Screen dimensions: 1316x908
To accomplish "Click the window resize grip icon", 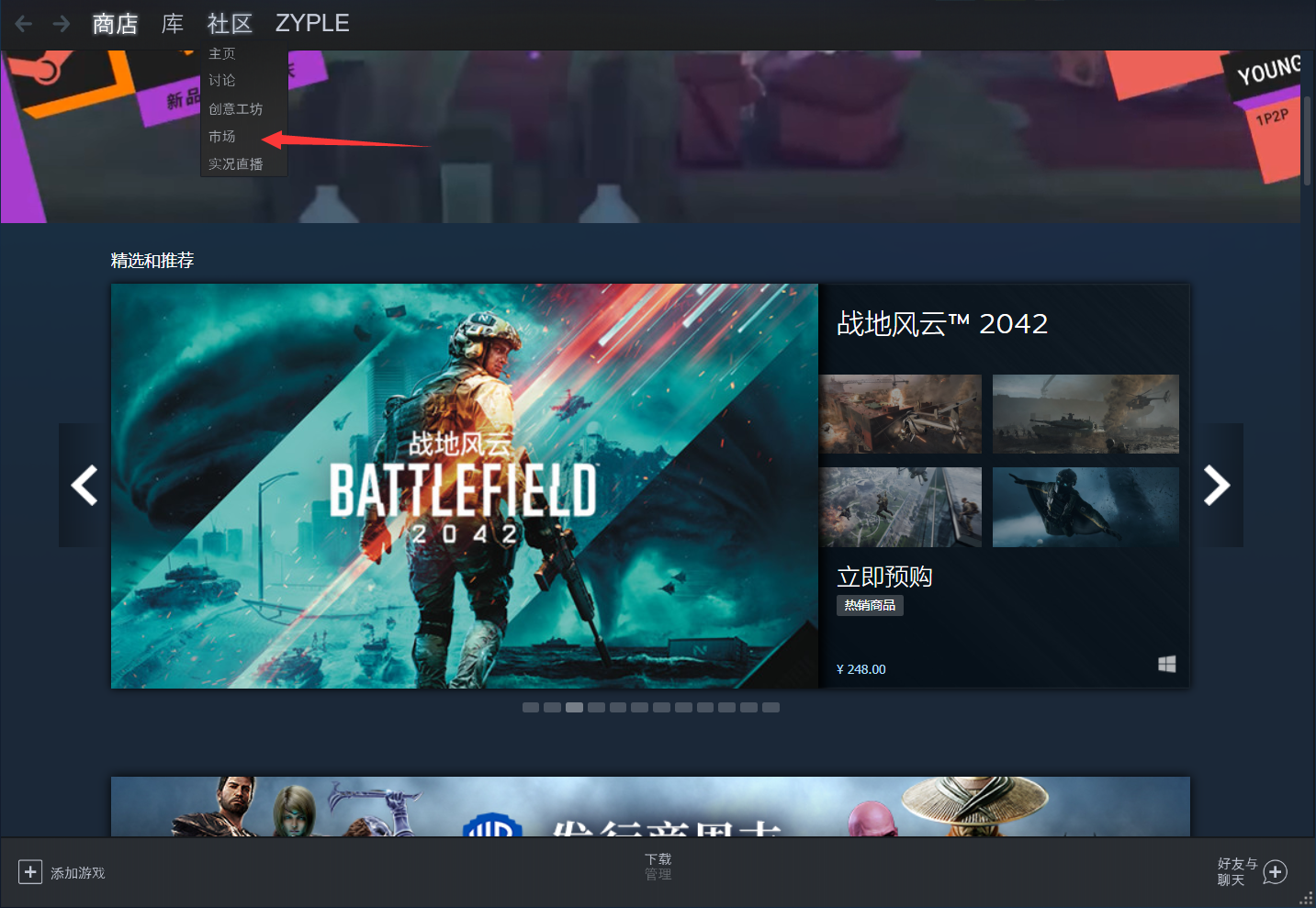I will pos(1306,898).
